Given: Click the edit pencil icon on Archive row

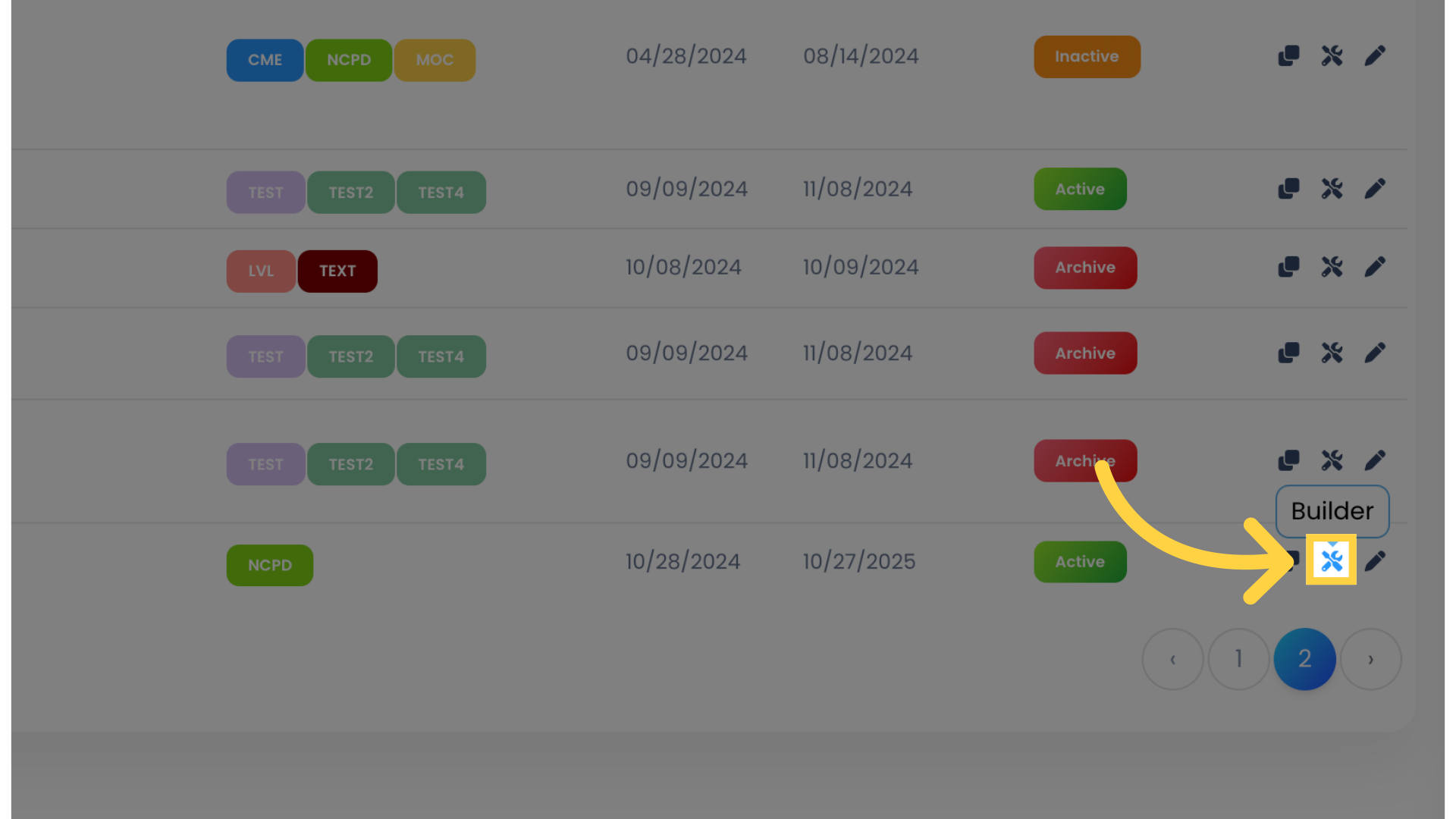Looking at the screenshot, I should 1376,267.
